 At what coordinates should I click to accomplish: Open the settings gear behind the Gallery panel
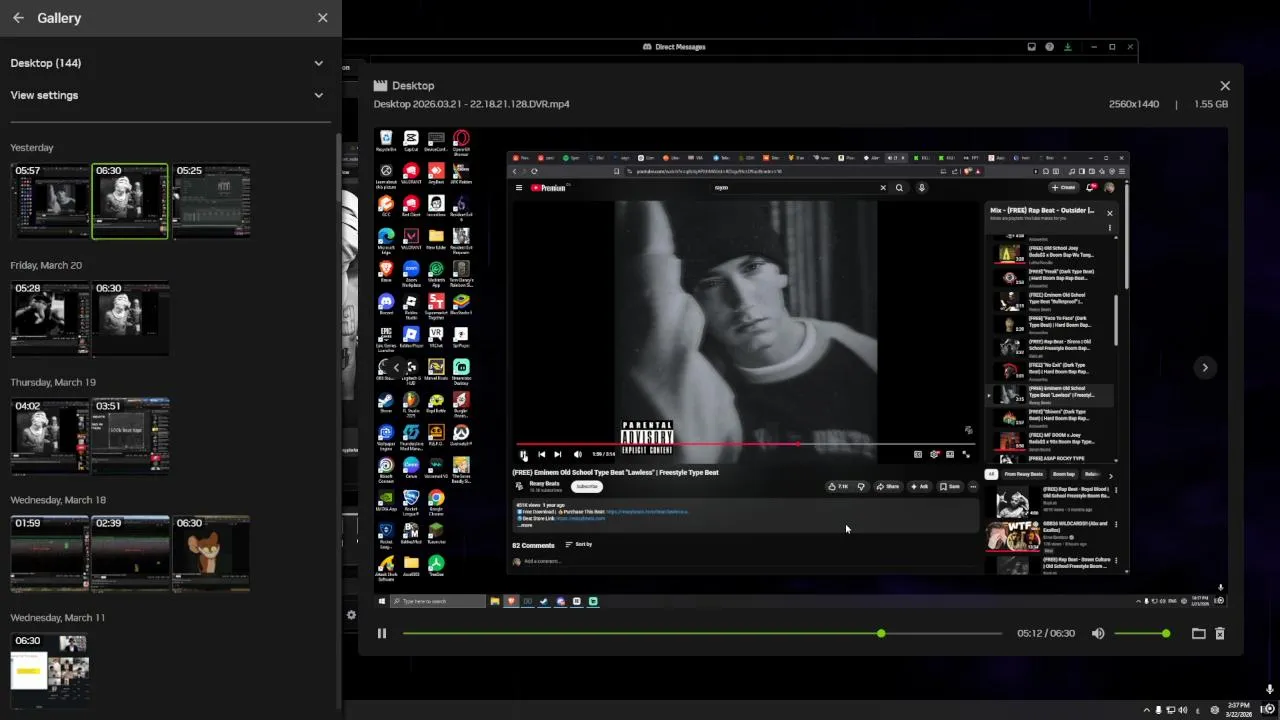click(x=351, y=615)
